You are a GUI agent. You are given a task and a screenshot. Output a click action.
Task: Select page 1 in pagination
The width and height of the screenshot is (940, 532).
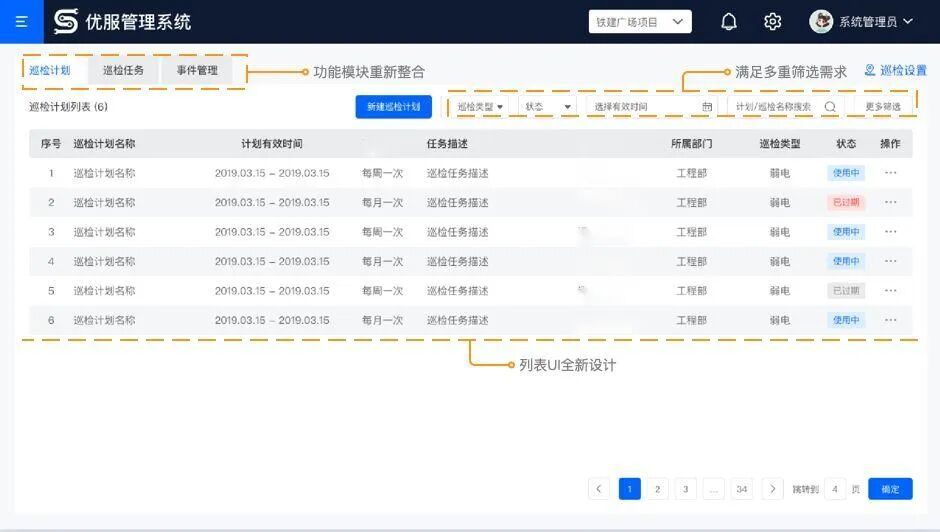[x=629, y=489]
